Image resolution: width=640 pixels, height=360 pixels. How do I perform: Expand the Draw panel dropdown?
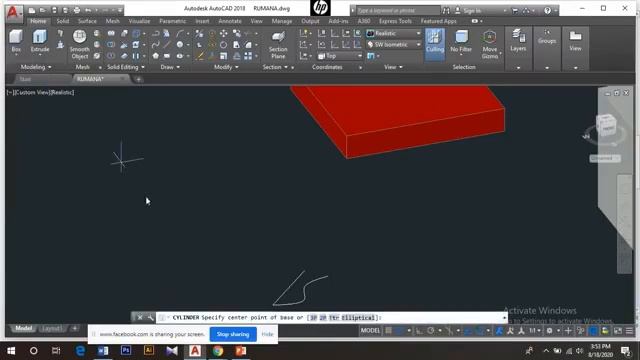point(170,67)
